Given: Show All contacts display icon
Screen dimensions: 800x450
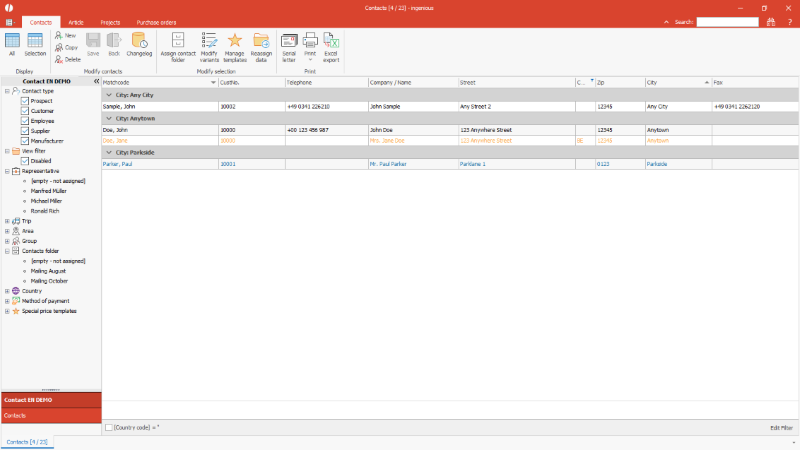Looking at the screenshot, I should click(12, 42).
